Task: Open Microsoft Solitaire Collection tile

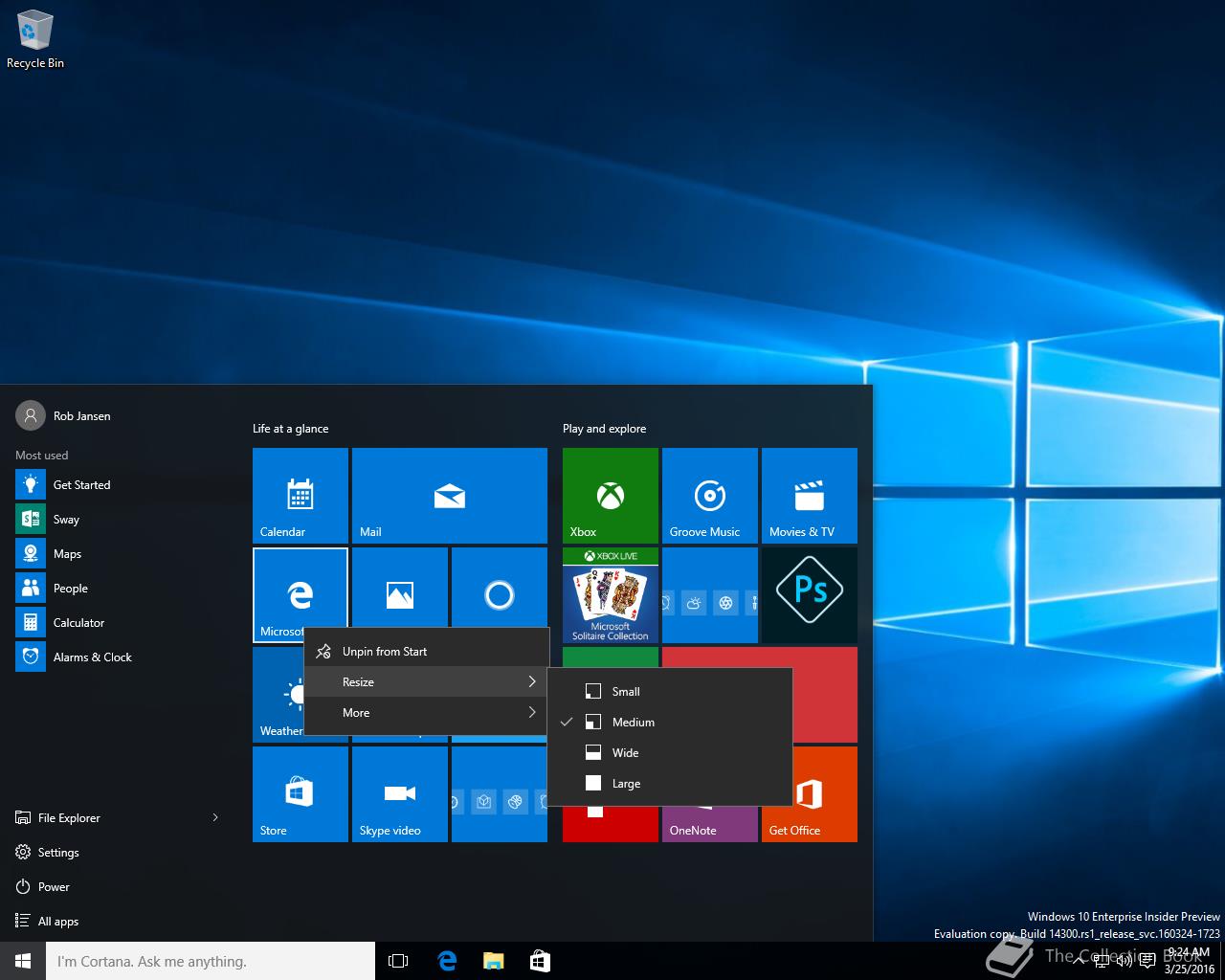Action: pyautogui.click(x=611, y=595)
